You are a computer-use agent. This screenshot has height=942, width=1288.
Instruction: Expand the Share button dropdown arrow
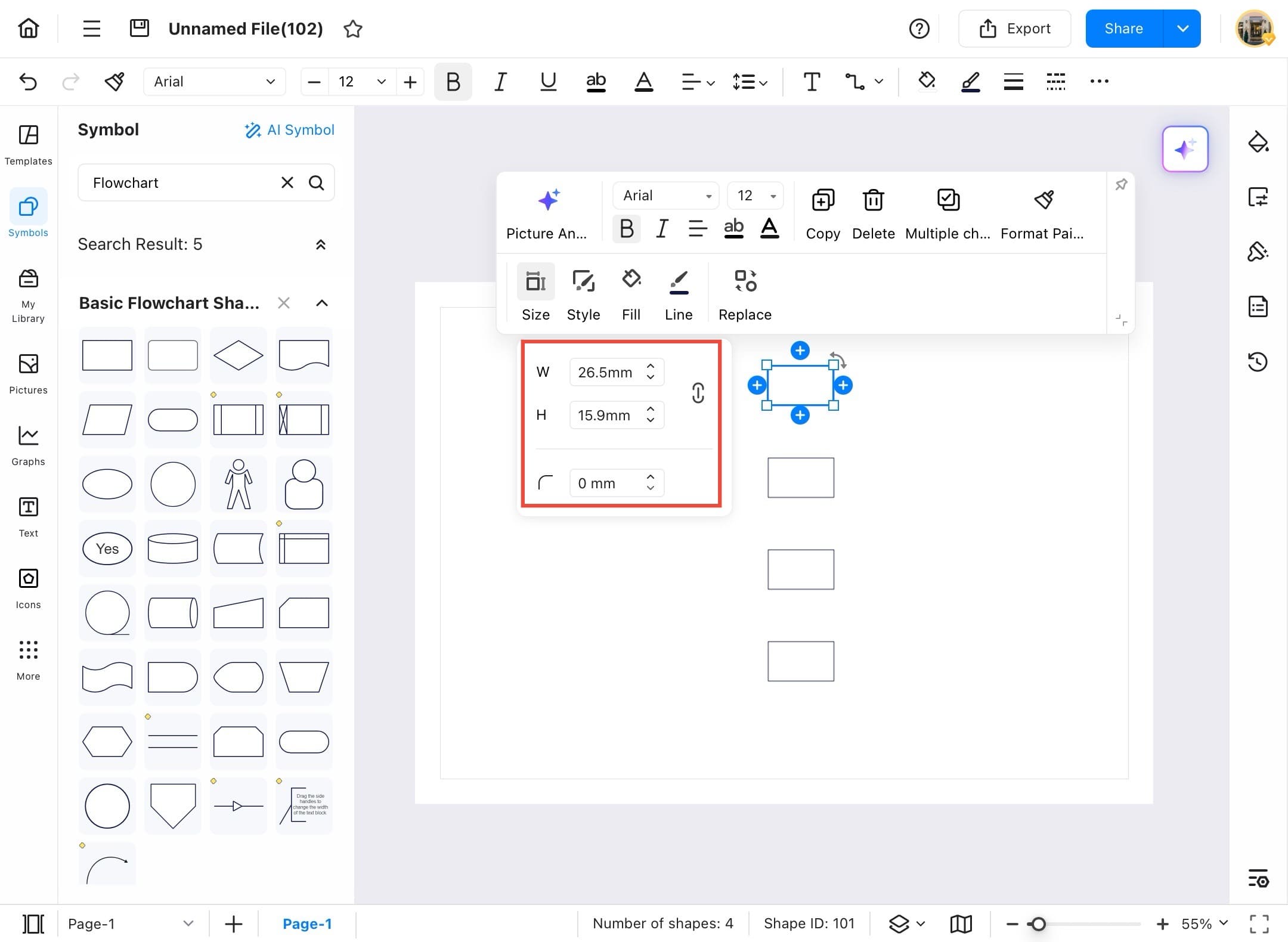[x=1182, y=29]
